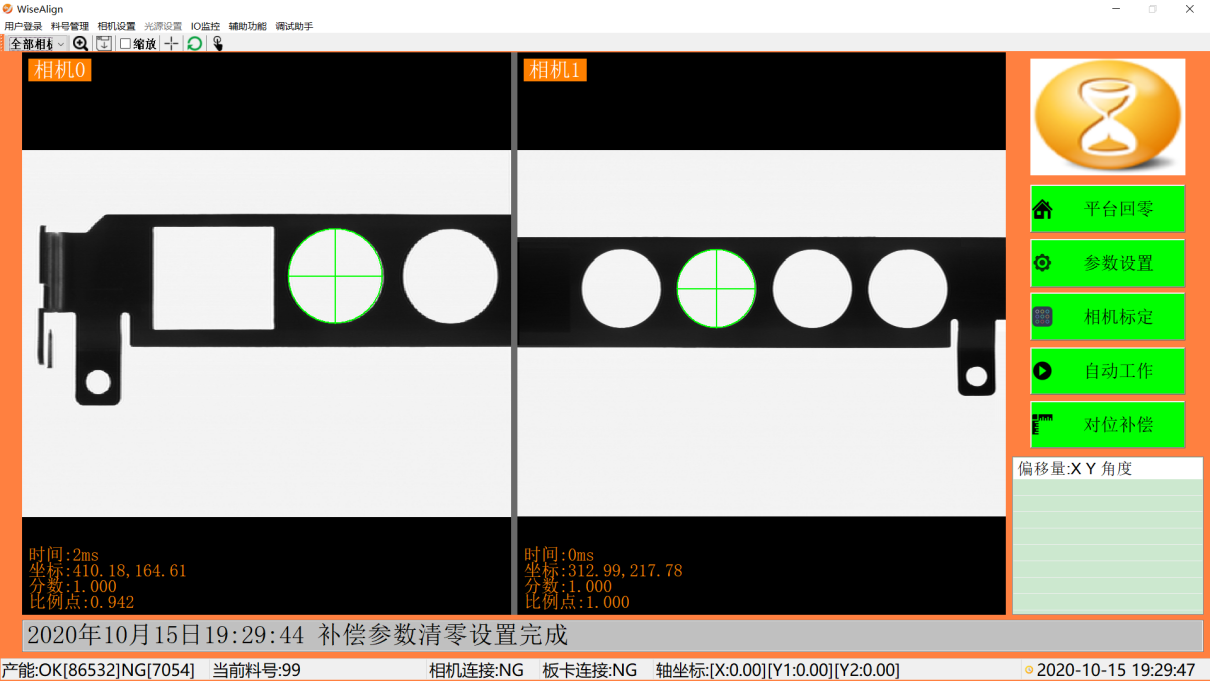Open the 料号管理 menu
Image resolution: width=1210 pixels, height=681 pixels.
pos(70,26)
